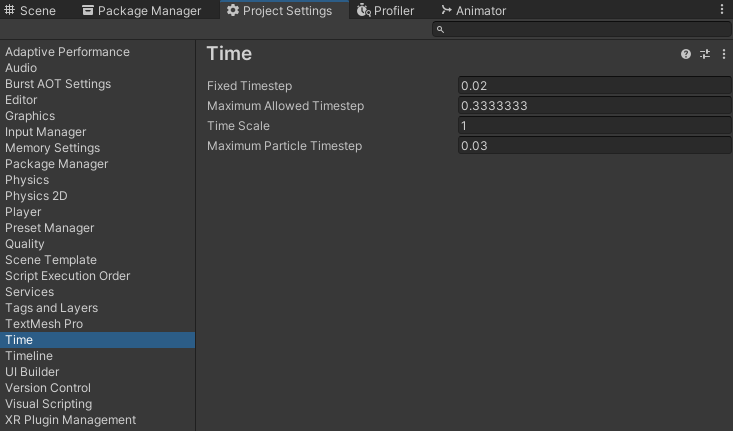Click the settings search box
This screenshot has width=733, height=431.
585,30
